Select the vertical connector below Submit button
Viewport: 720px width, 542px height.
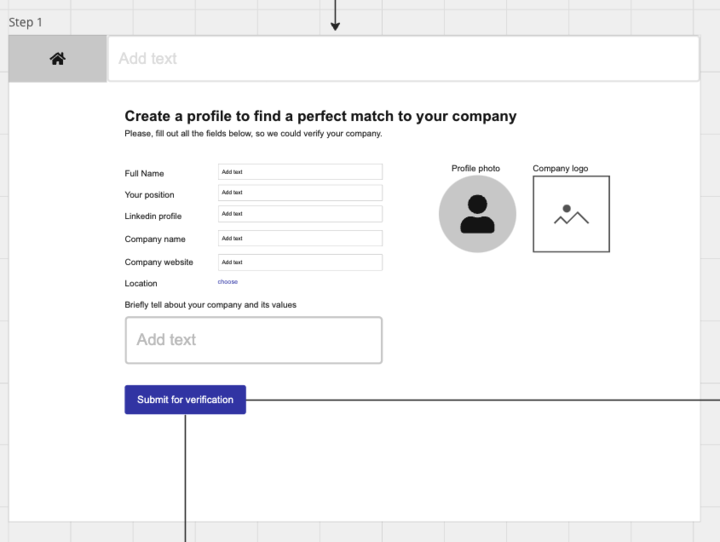(185, 478)
